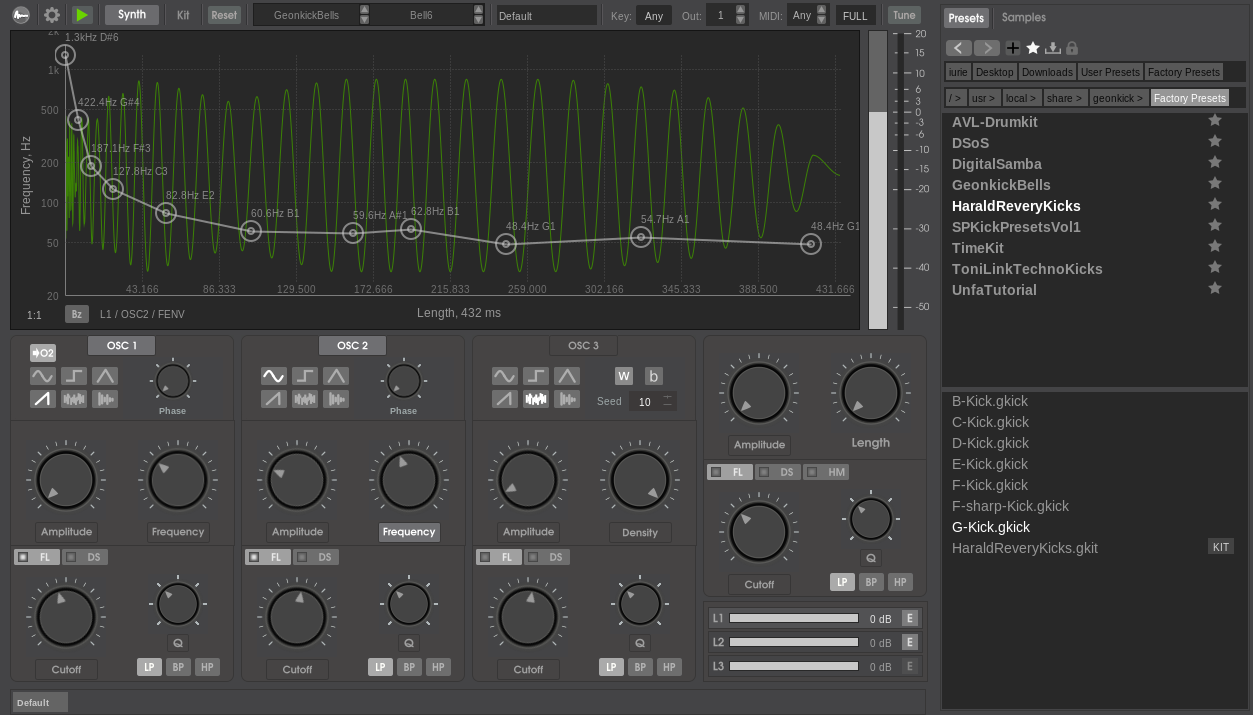1253x715 pixels.
Task: Open the User Presets bookmark
Action: click(1110, 72)
